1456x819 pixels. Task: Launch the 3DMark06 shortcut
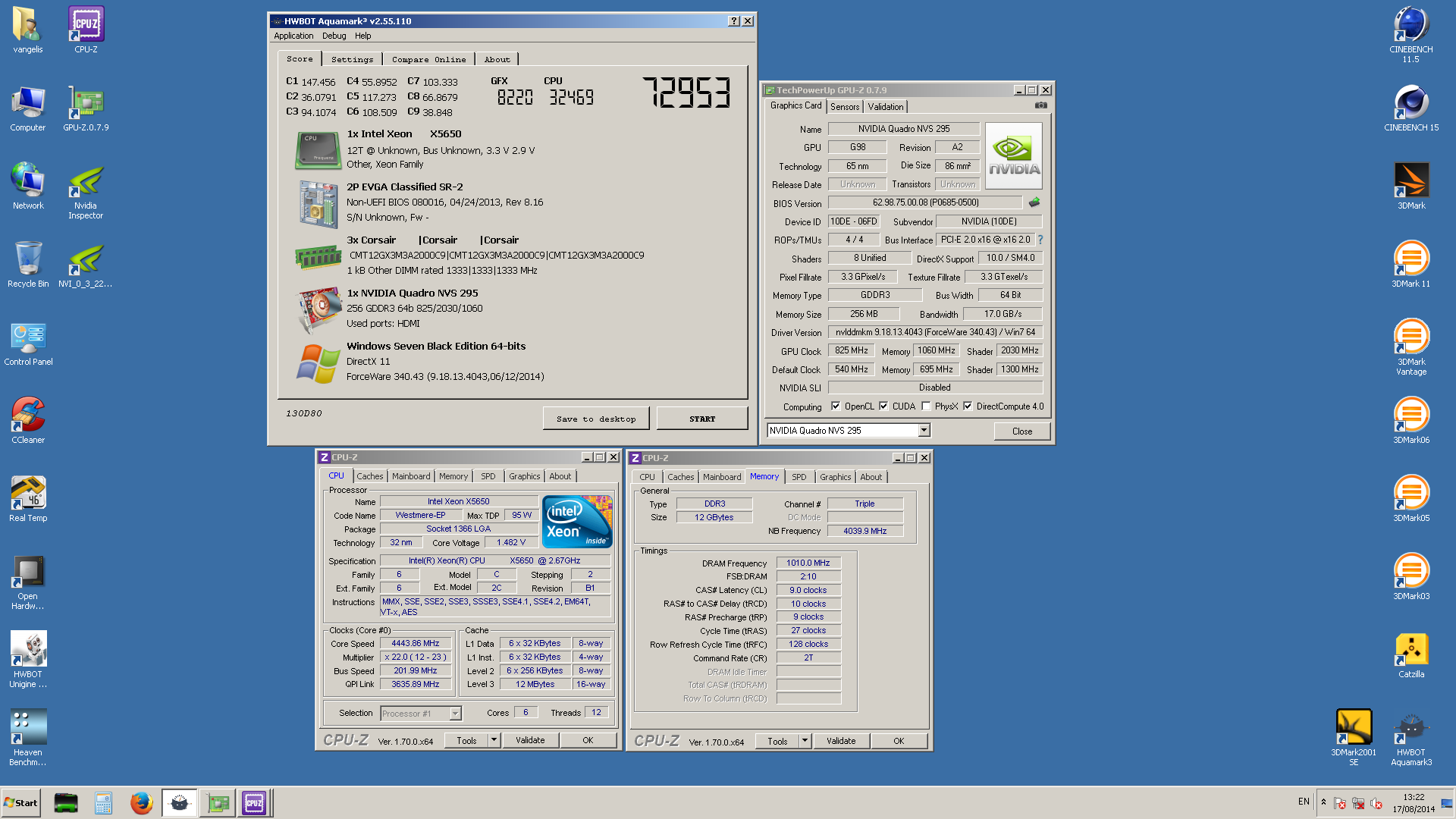click(x=1411, y=421)
